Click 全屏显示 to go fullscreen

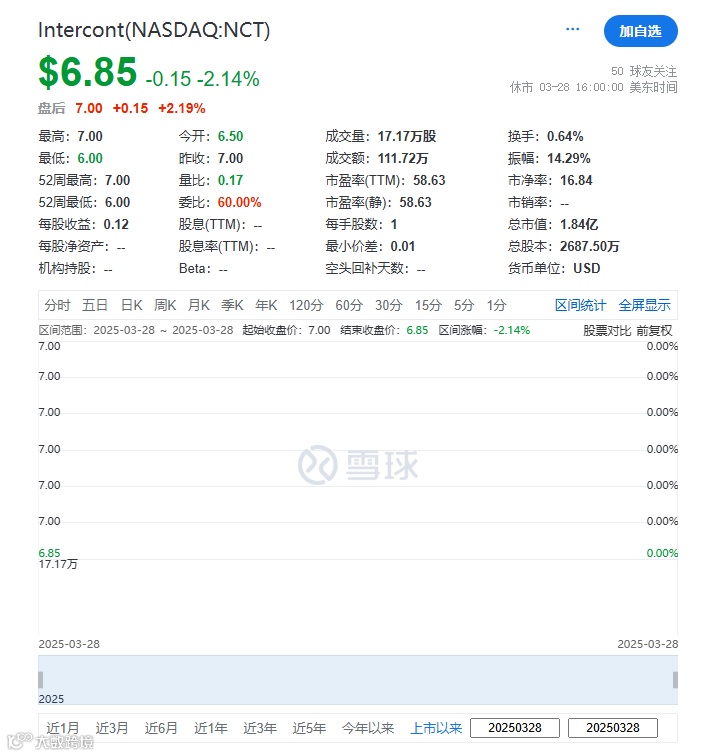coord(644,305)
